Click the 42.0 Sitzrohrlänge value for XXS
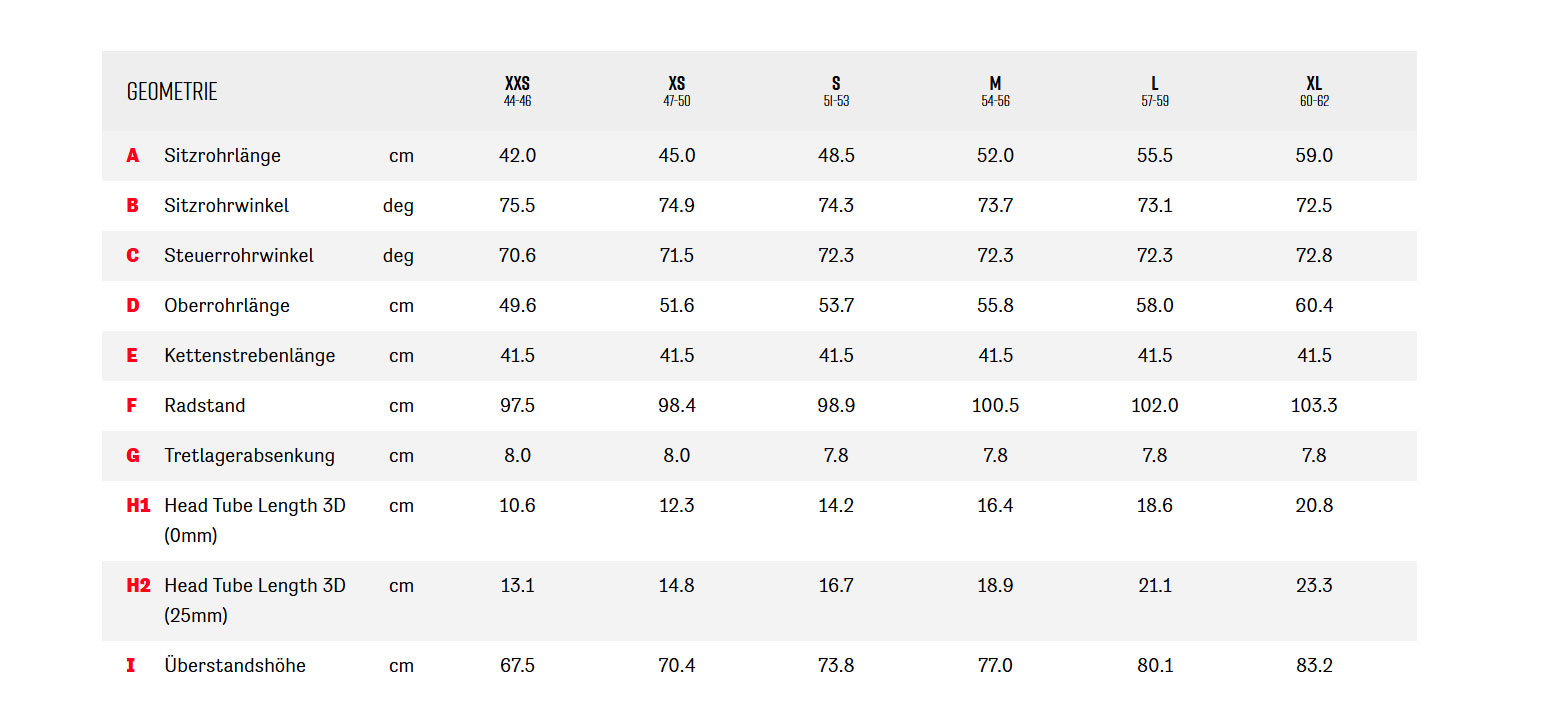 tap(517, 156)
